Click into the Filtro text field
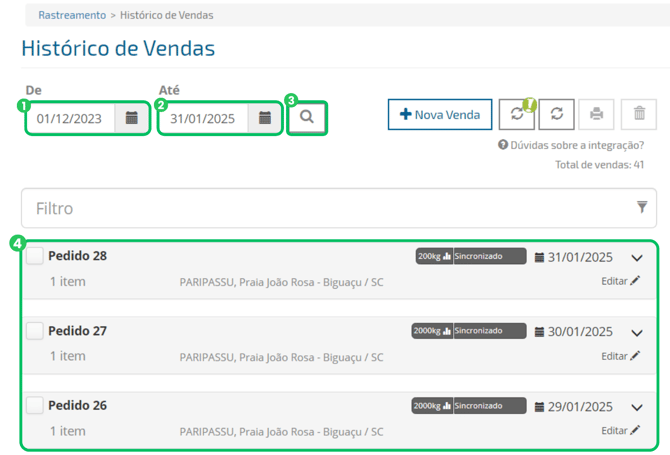This screenshot has width=670, height=455. (320, 208)
